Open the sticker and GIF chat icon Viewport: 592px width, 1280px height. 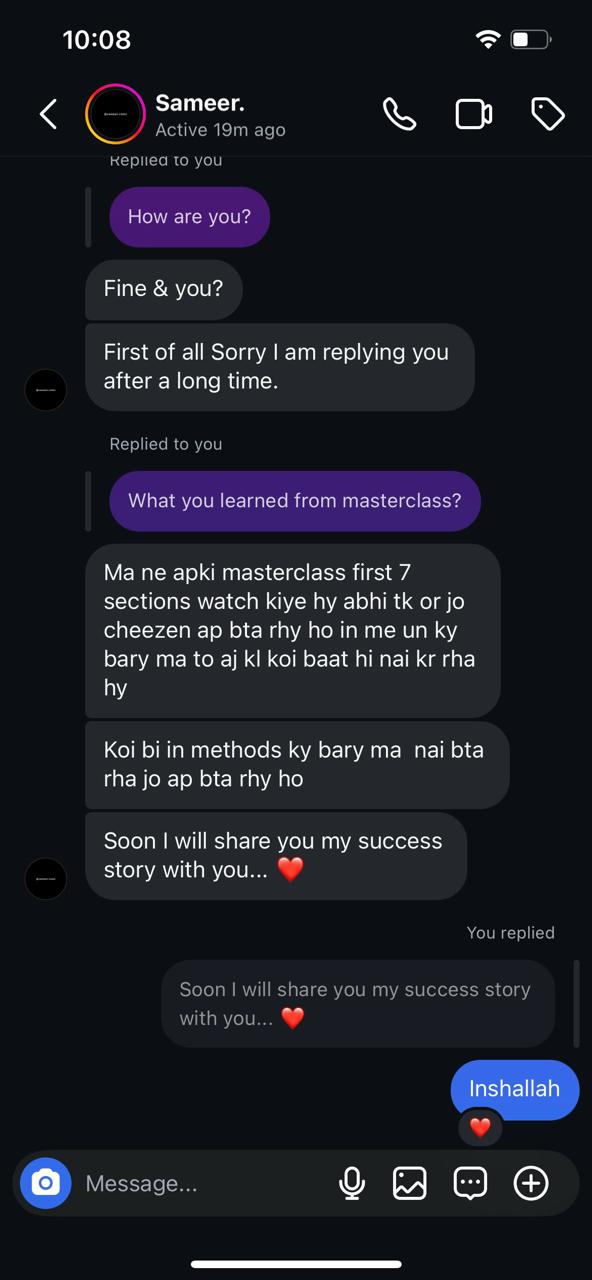pyautogui.click(x=470, y=1183)
